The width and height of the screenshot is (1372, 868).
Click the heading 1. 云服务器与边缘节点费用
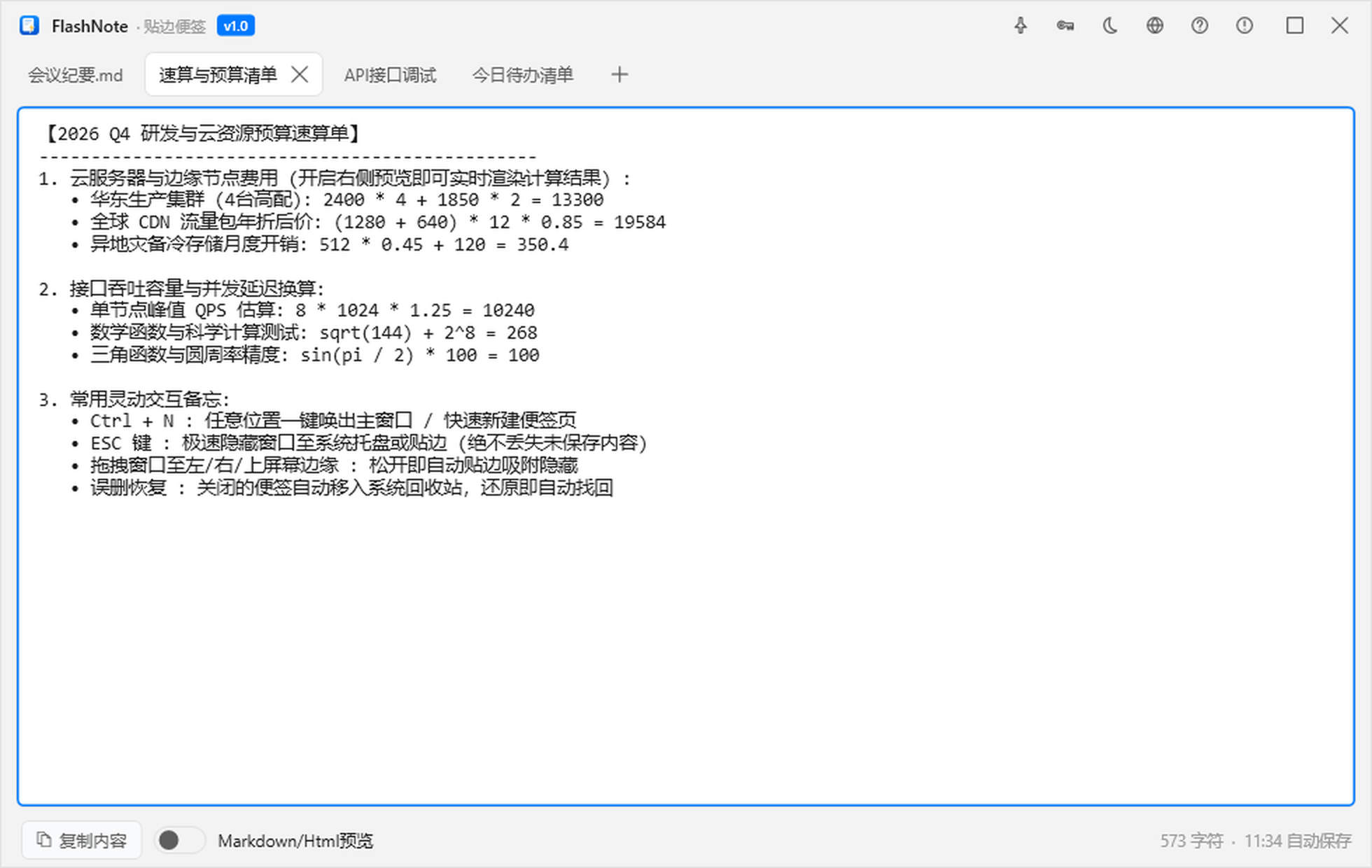[x=335, y=178]
